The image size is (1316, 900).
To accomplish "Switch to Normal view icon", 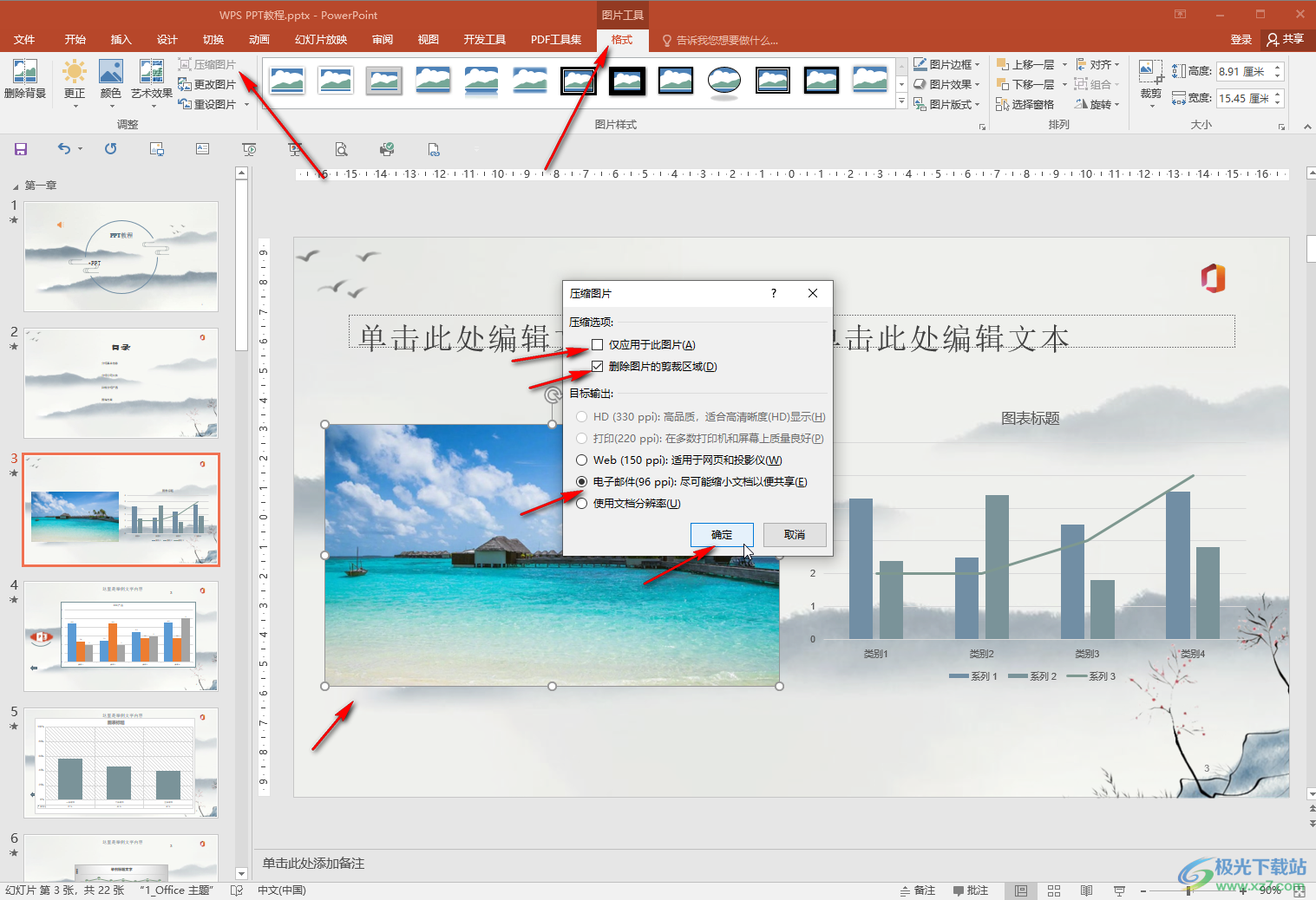I will (1021, 890).
